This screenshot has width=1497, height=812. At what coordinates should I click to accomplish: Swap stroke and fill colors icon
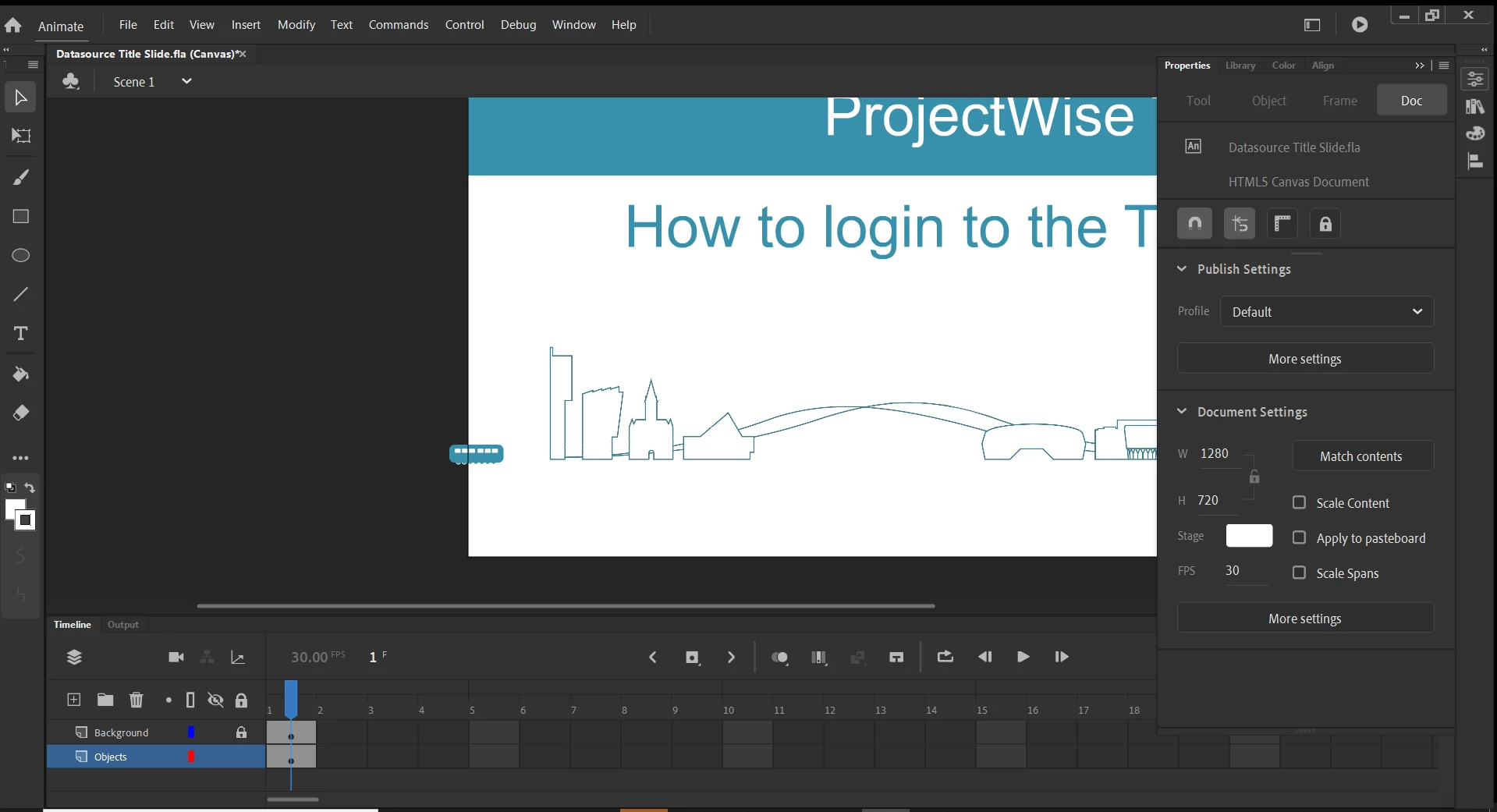(30, 488)
